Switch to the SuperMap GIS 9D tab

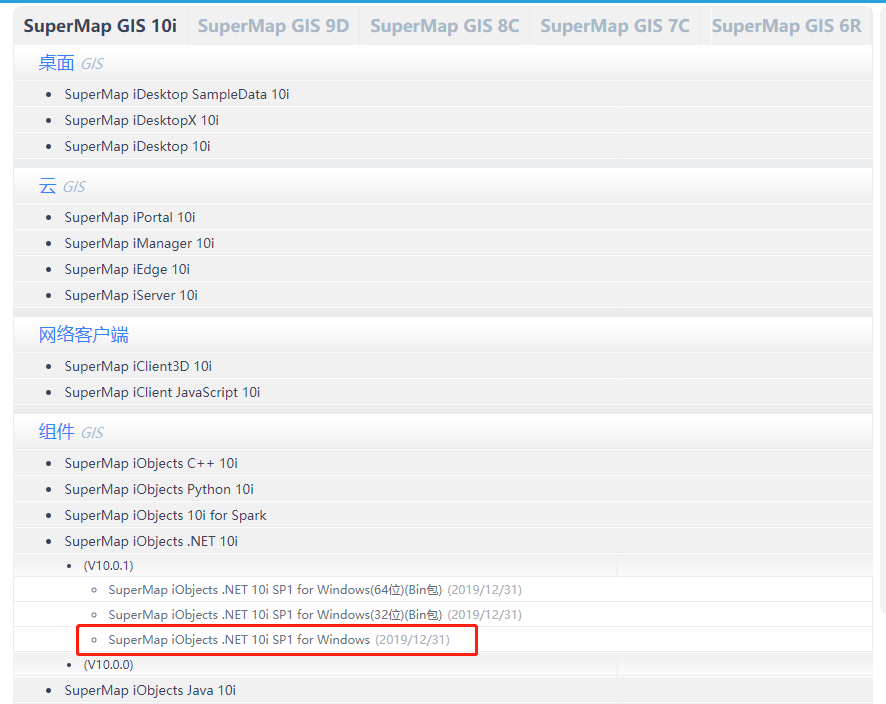(x=273, y=26)
